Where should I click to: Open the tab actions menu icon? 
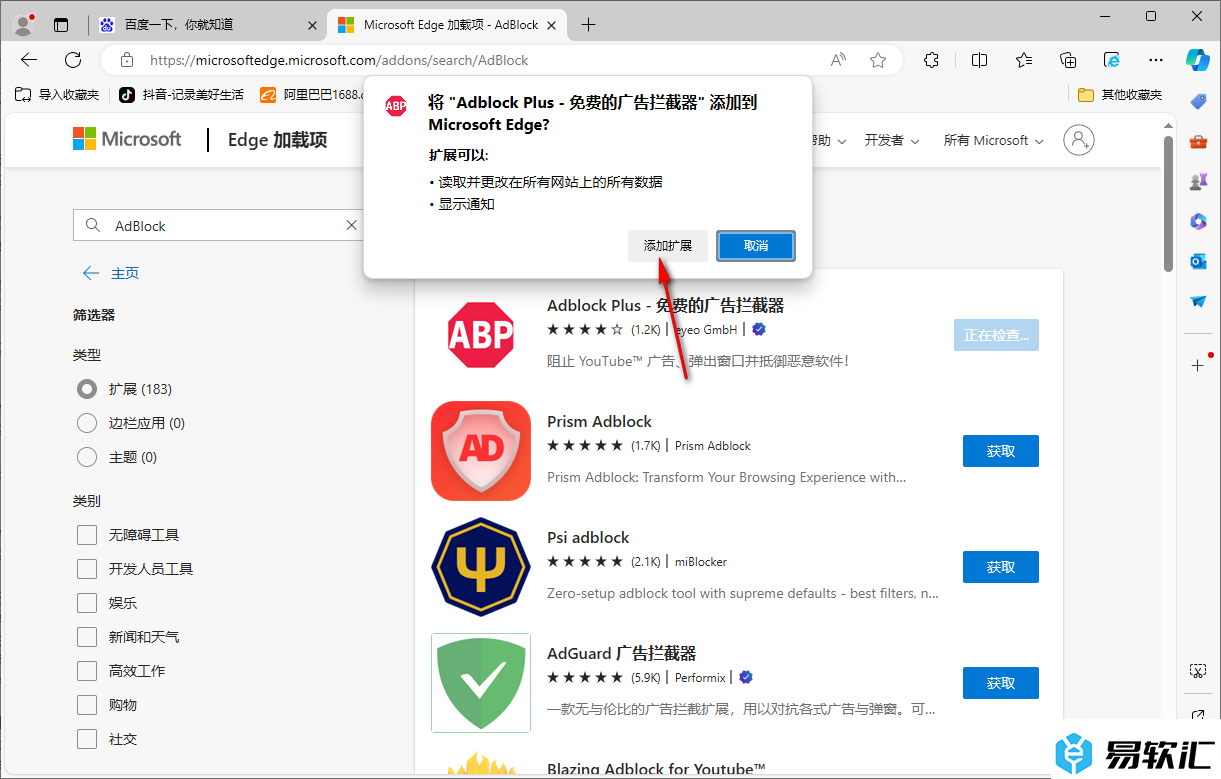coord(62,25)
